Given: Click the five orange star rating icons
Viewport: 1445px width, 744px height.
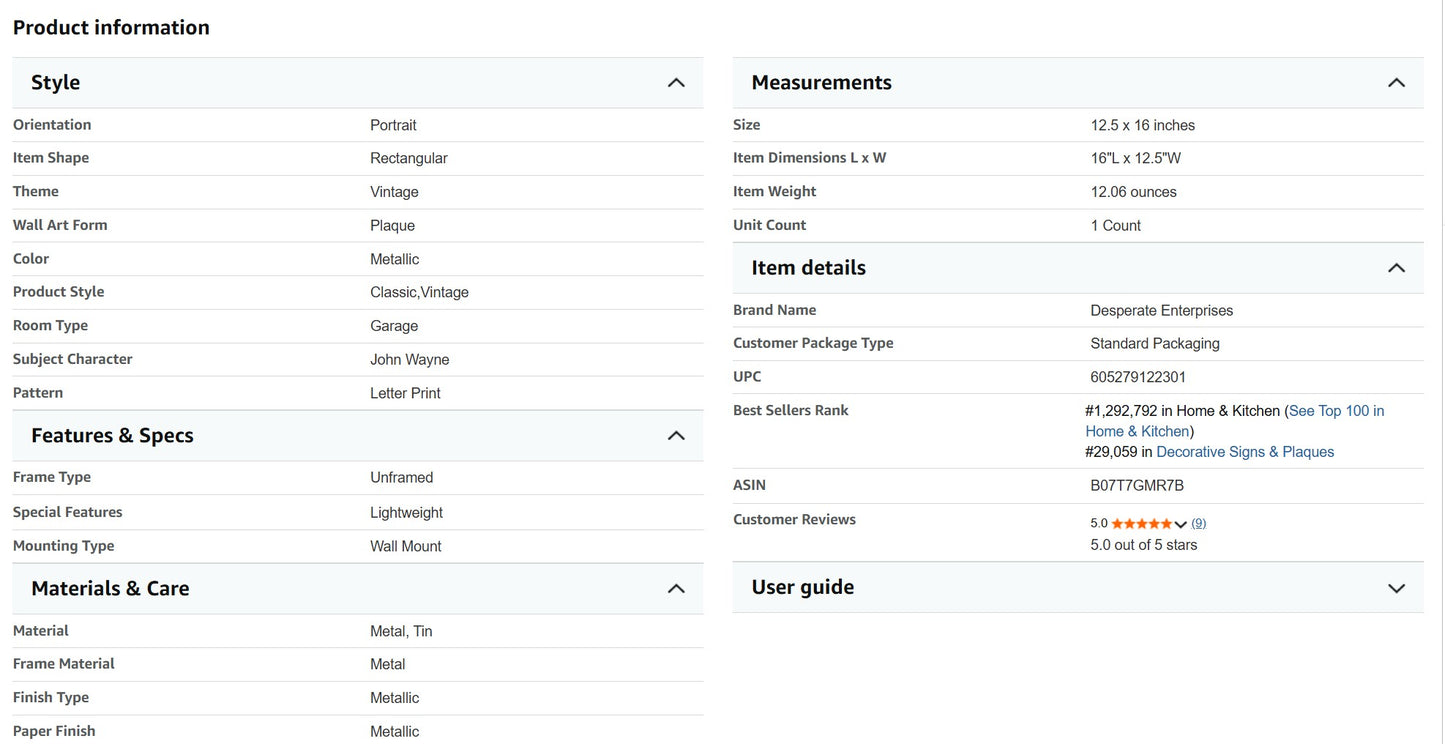Looking at the screenshot, I should click(1142, 523).
